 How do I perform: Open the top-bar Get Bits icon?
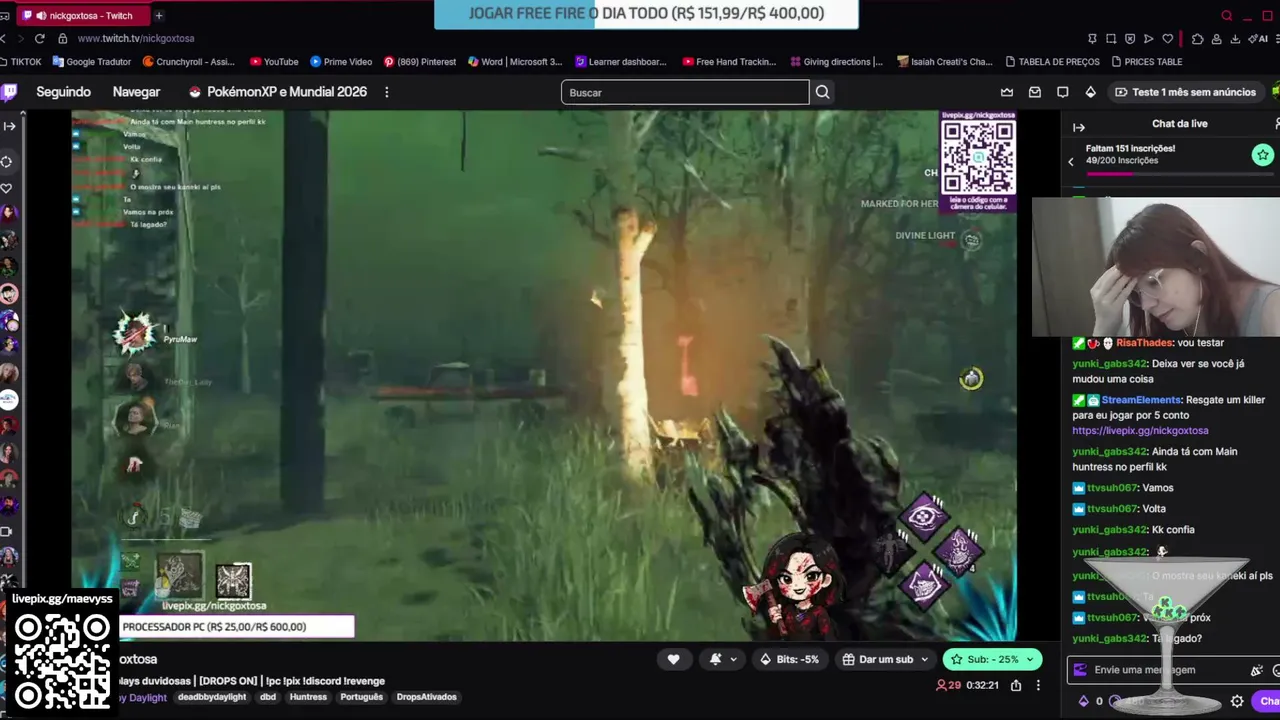tap(1091, 92)
